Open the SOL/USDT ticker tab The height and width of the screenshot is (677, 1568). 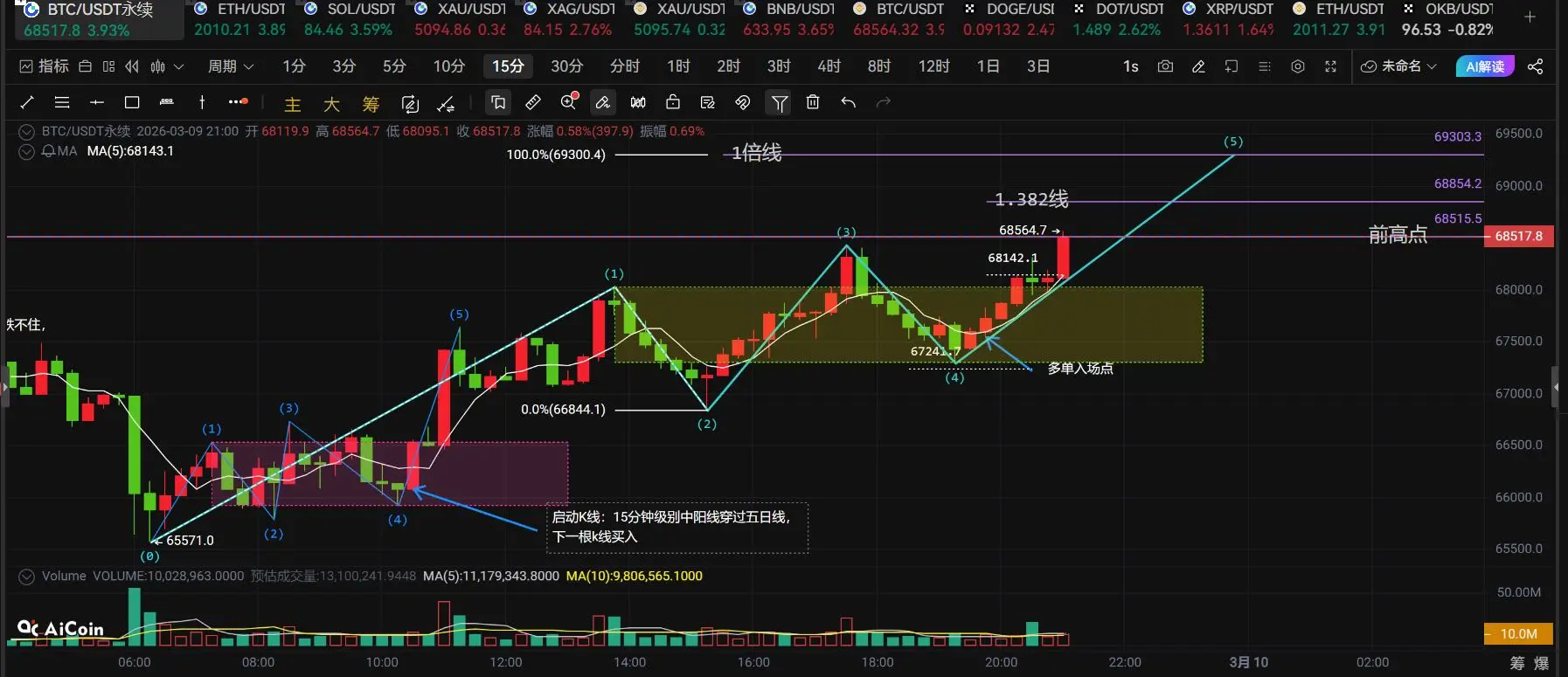[x=349, y=19]
